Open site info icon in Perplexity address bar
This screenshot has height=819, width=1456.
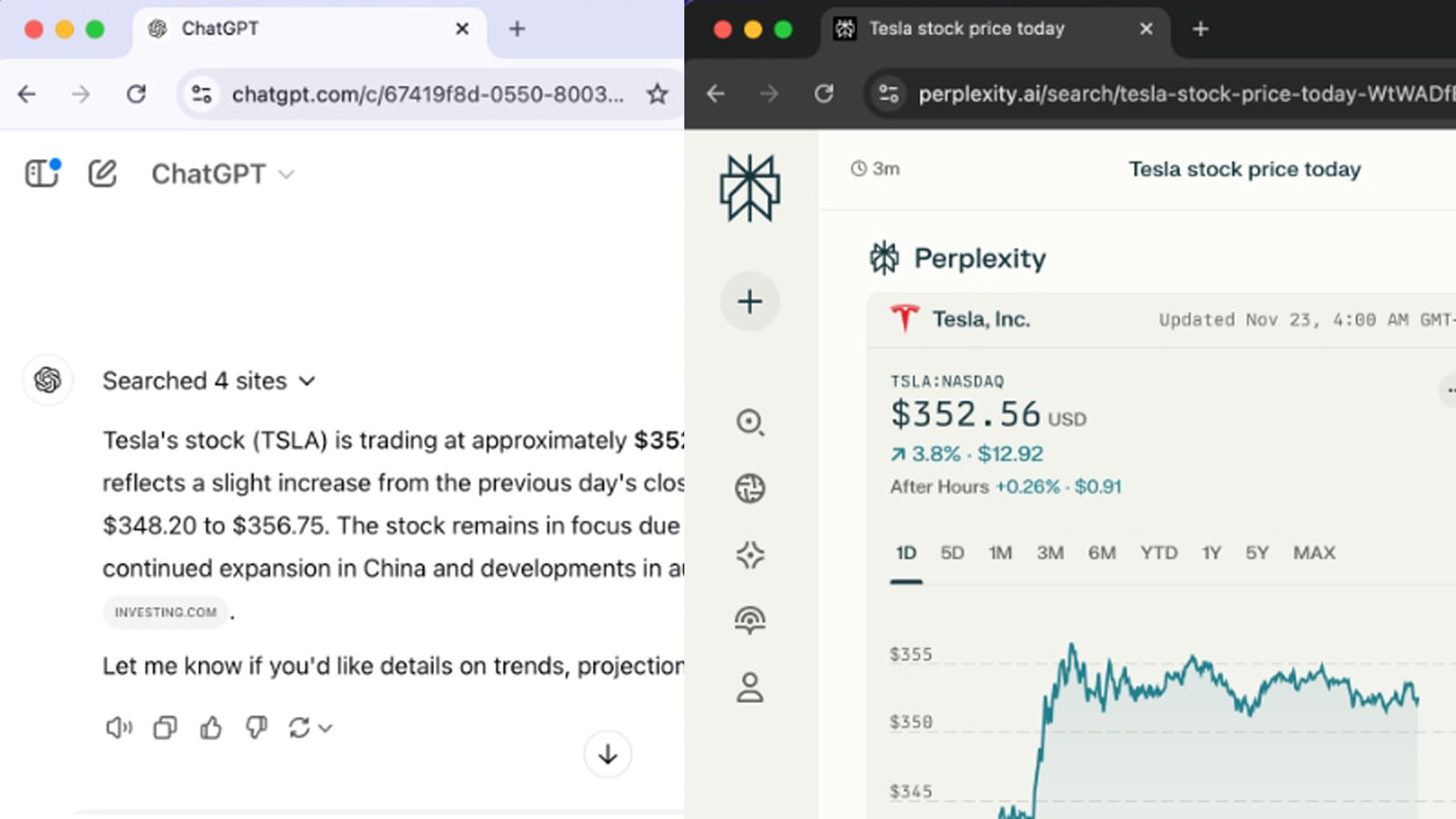[x=888, y=94]
